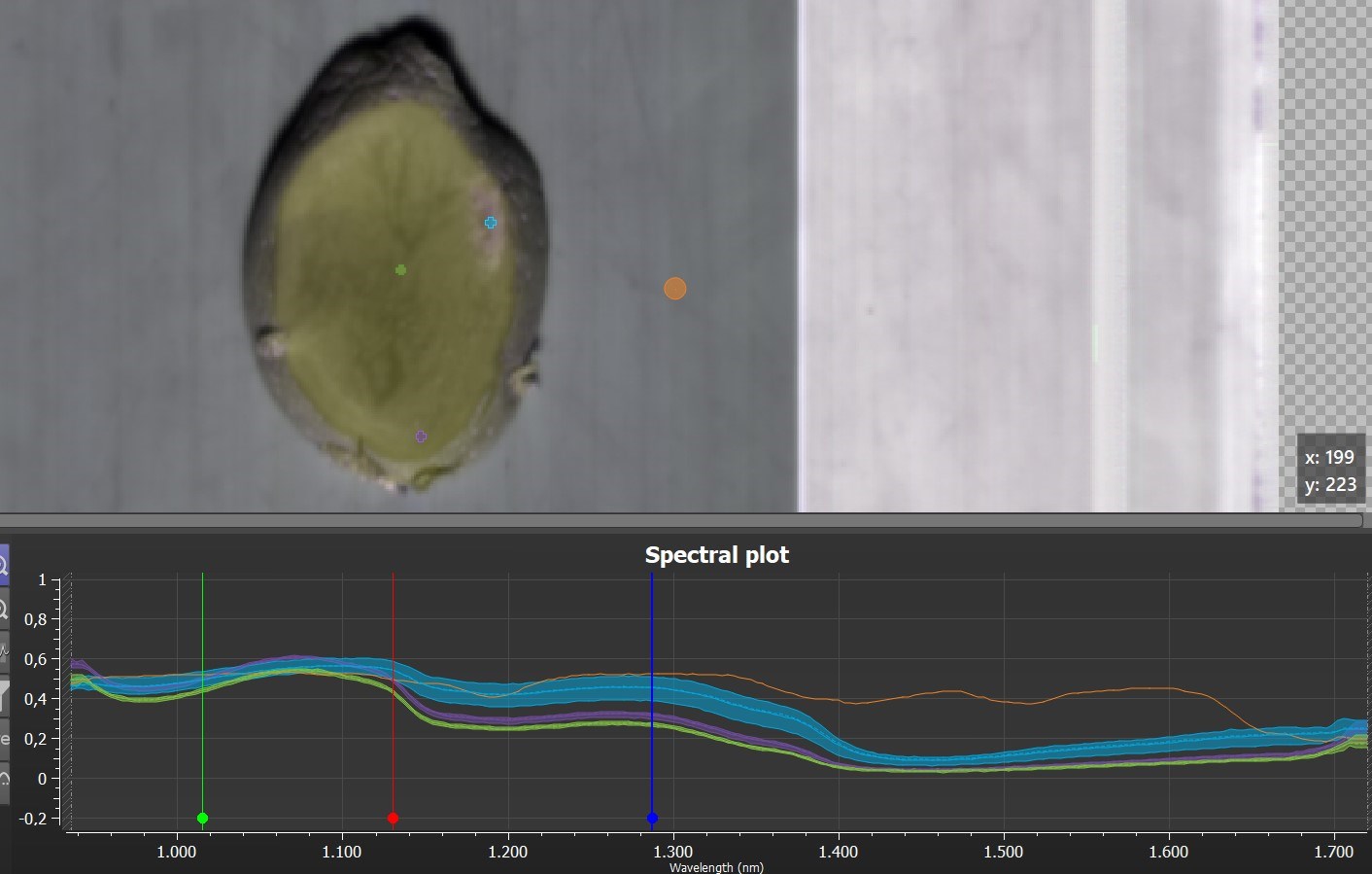The height and width of the screenshot is (874, 1372).
Task: Click the 'y: 223' coordinate readout
Action: [1329, 484]
